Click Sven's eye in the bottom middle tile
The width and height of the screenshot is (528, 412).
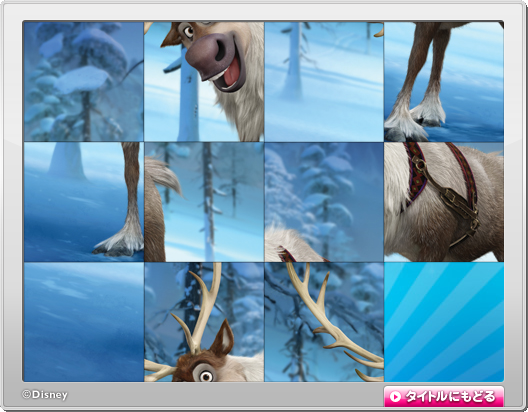click(x=205, y=374)
